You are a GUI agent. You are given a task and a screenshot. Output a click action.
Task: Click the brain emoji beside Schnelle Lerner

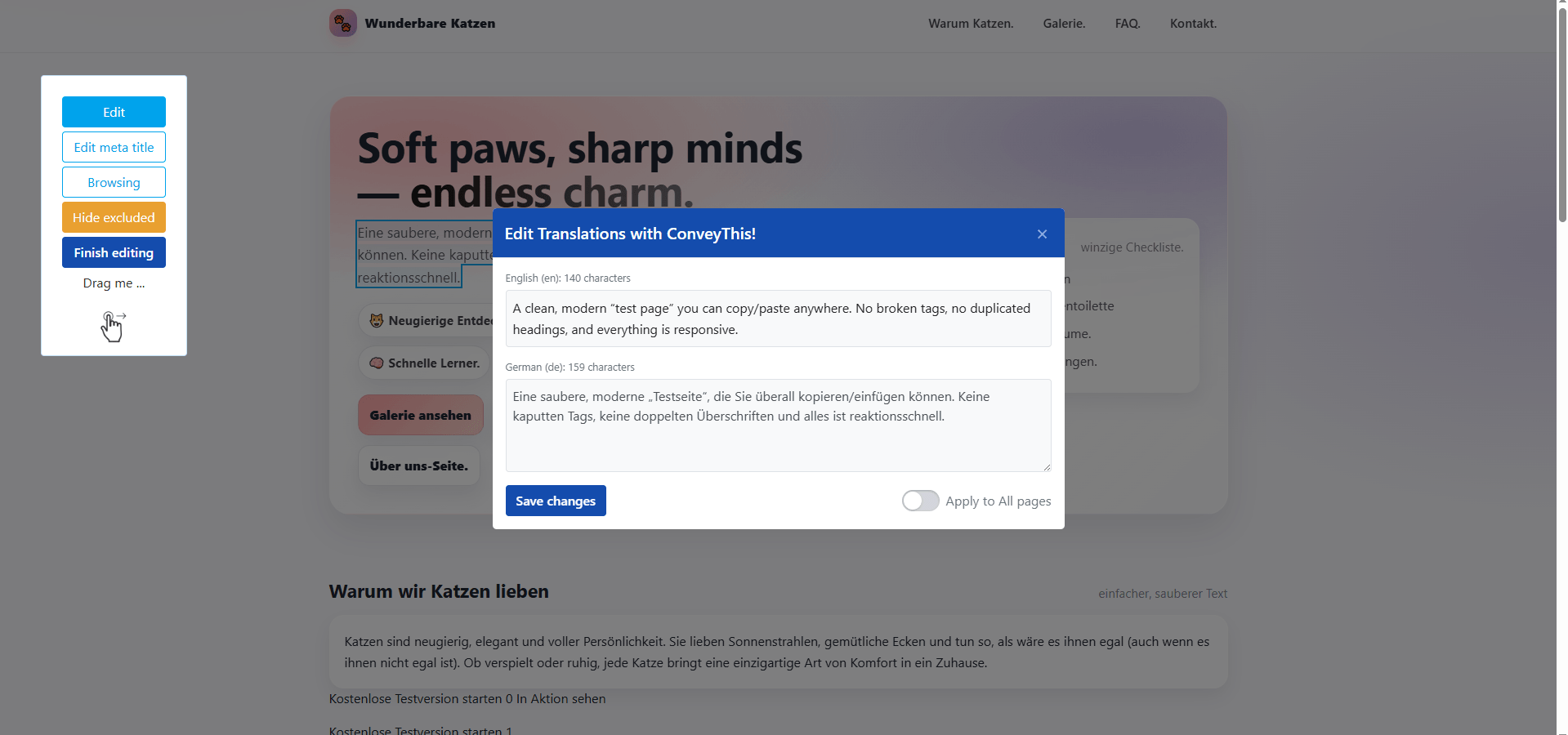click(377, 363)
